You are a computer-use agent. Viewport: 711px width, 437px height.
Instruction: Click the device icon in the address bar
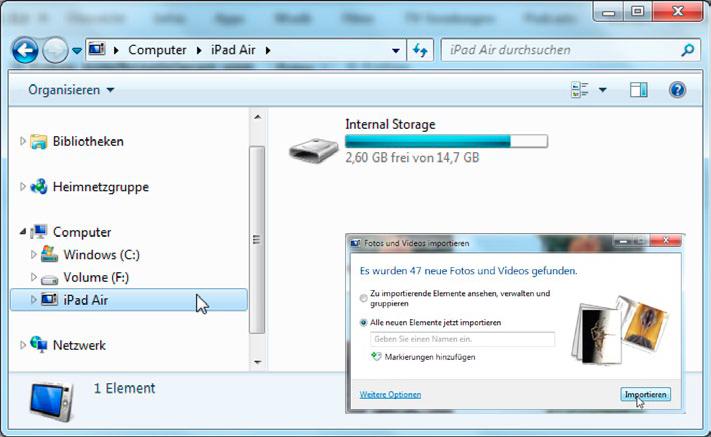tap(97, 49)
